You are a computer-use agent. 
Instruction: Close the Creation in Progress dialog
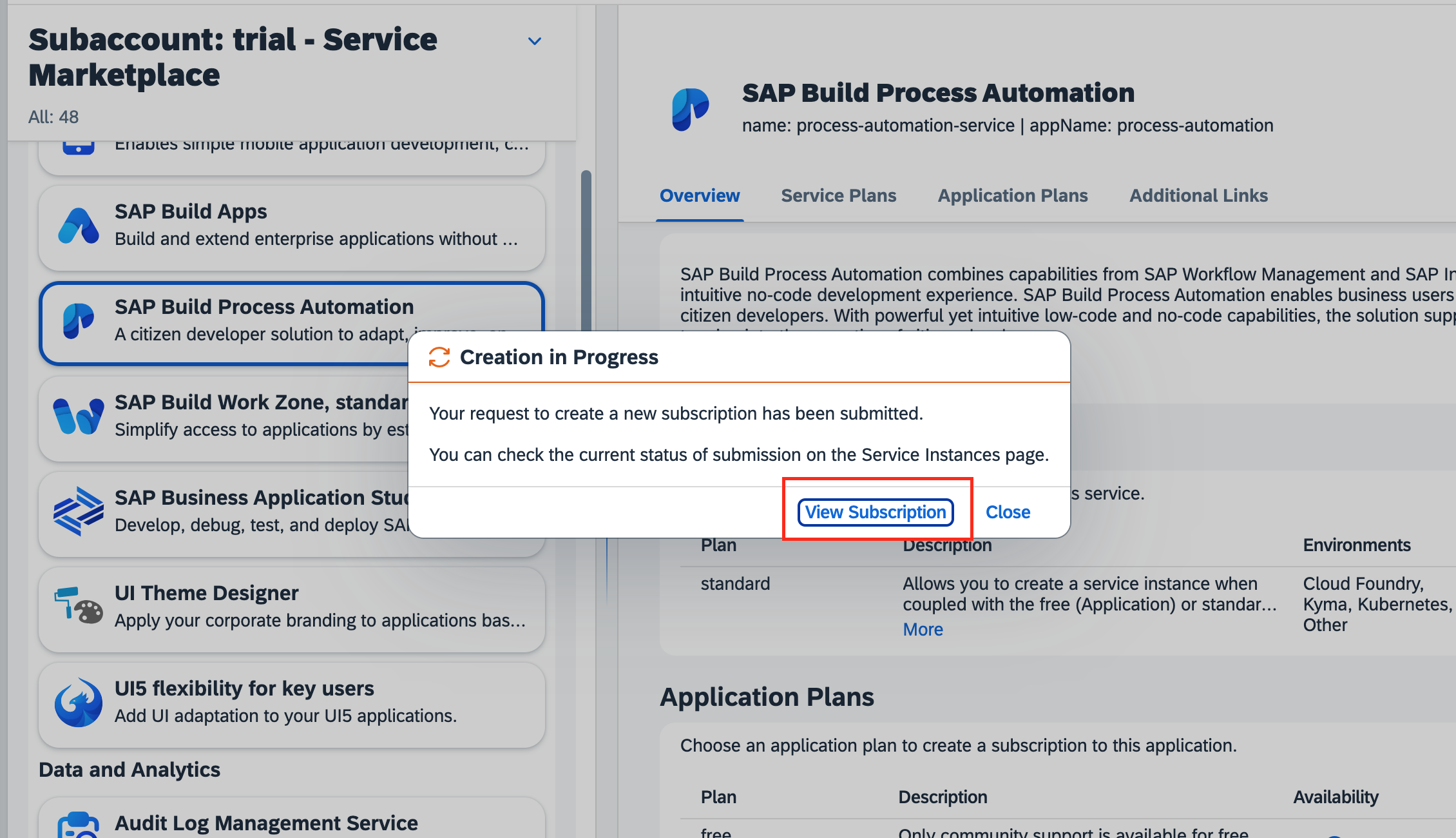point(1007,512)
